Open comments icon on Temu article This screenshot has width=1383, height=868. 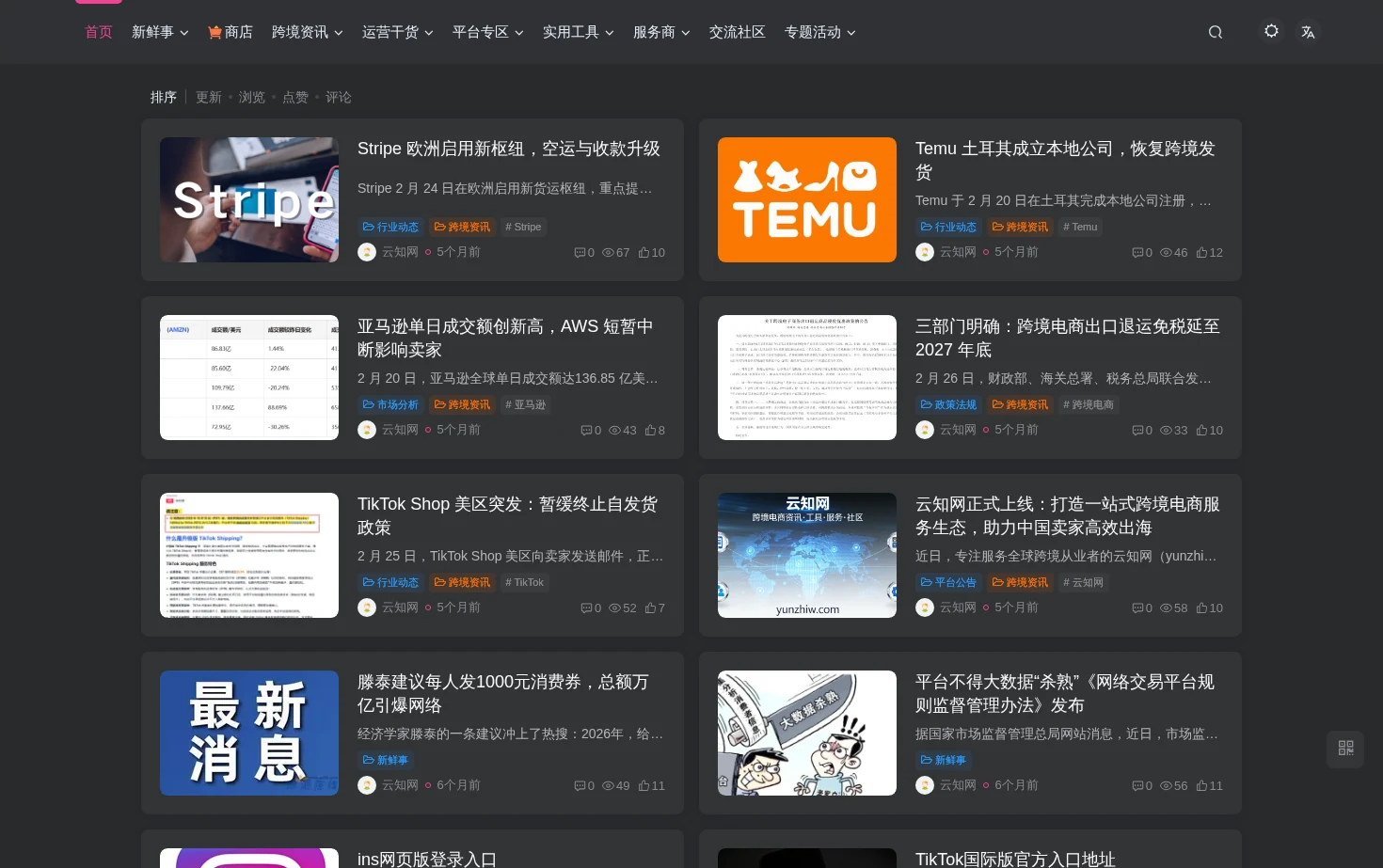tap(1137, 253)
